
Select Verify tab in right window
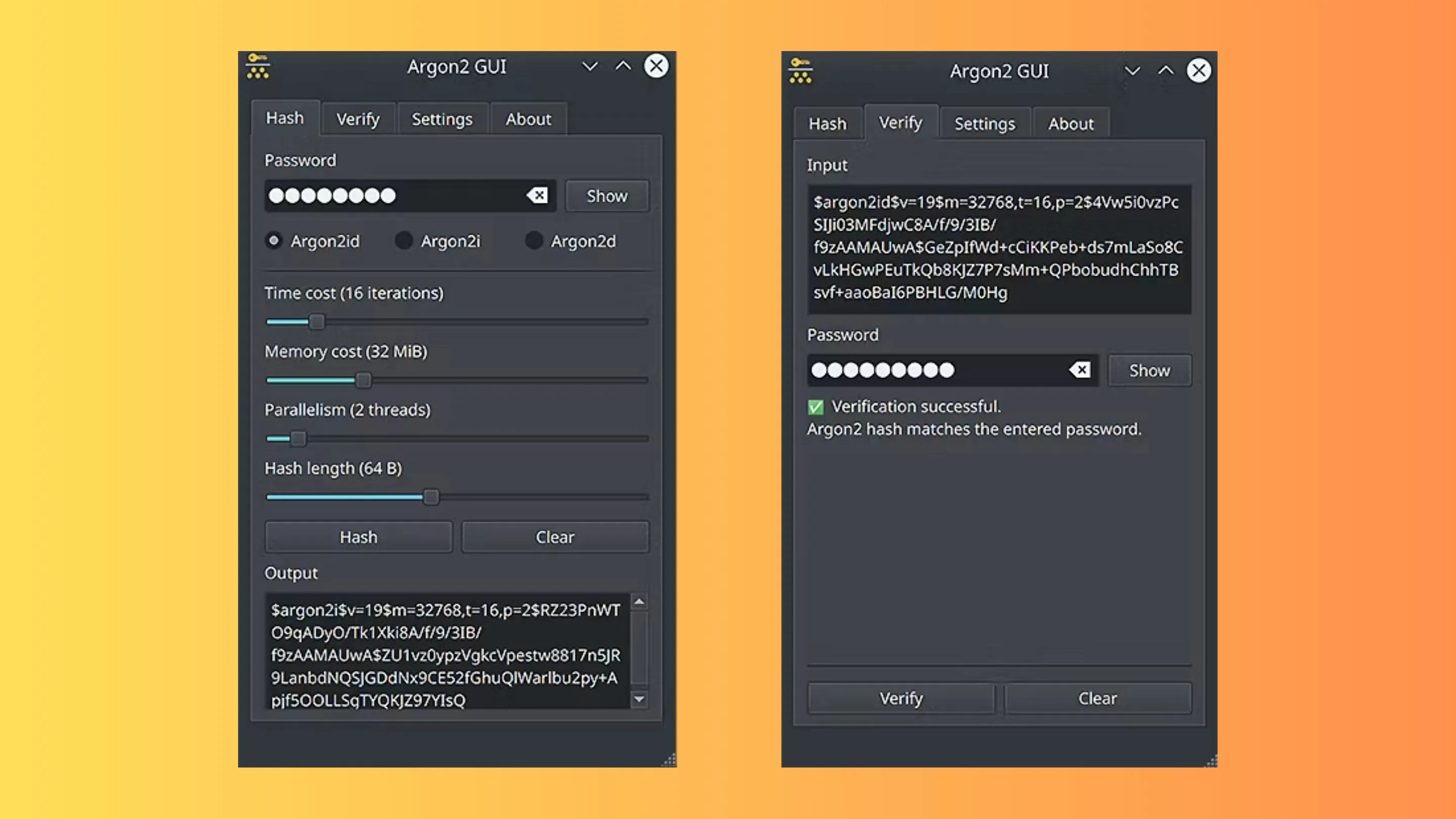[900, 123]
